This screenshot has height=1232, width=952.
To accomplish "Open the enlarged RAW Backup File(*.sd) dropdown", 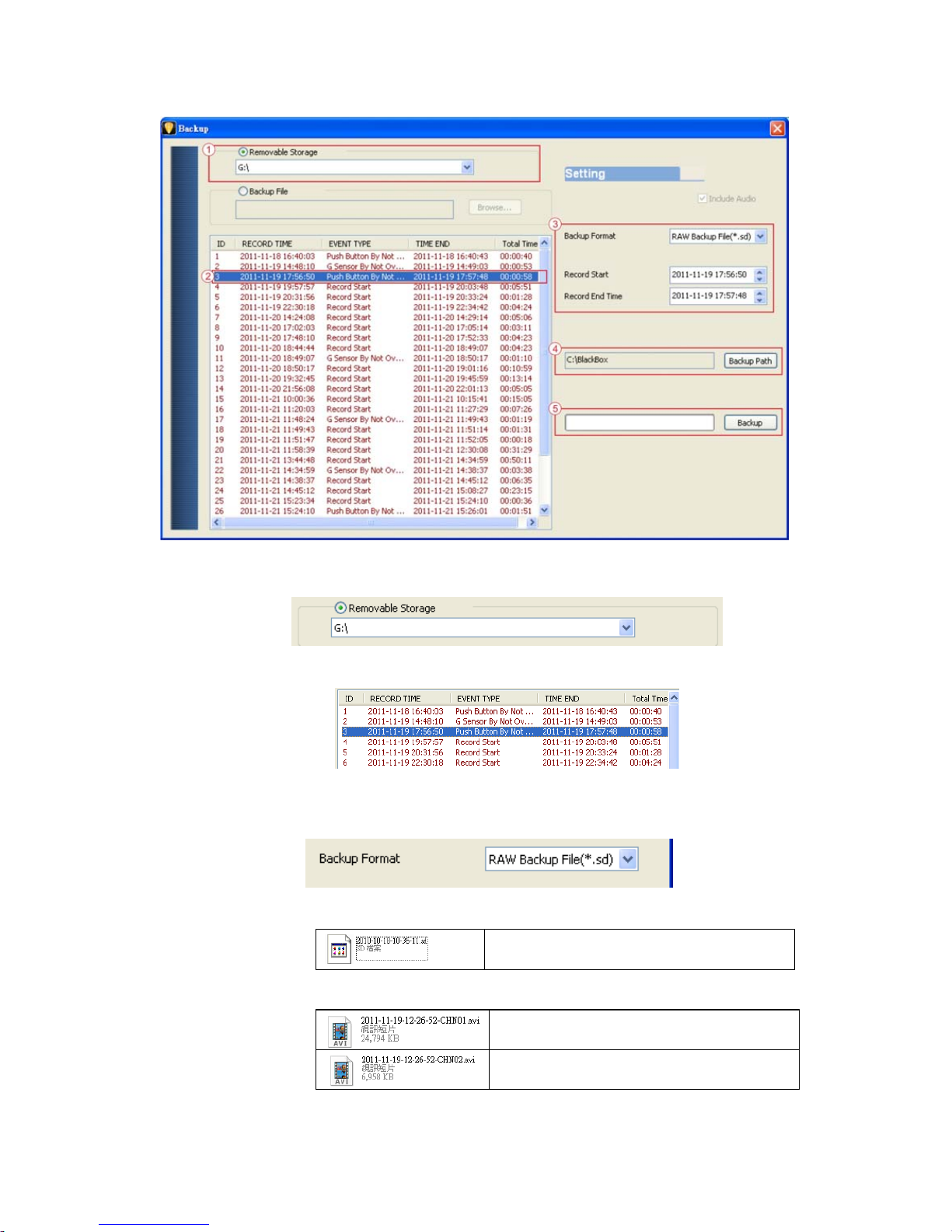I will point(629,859).
